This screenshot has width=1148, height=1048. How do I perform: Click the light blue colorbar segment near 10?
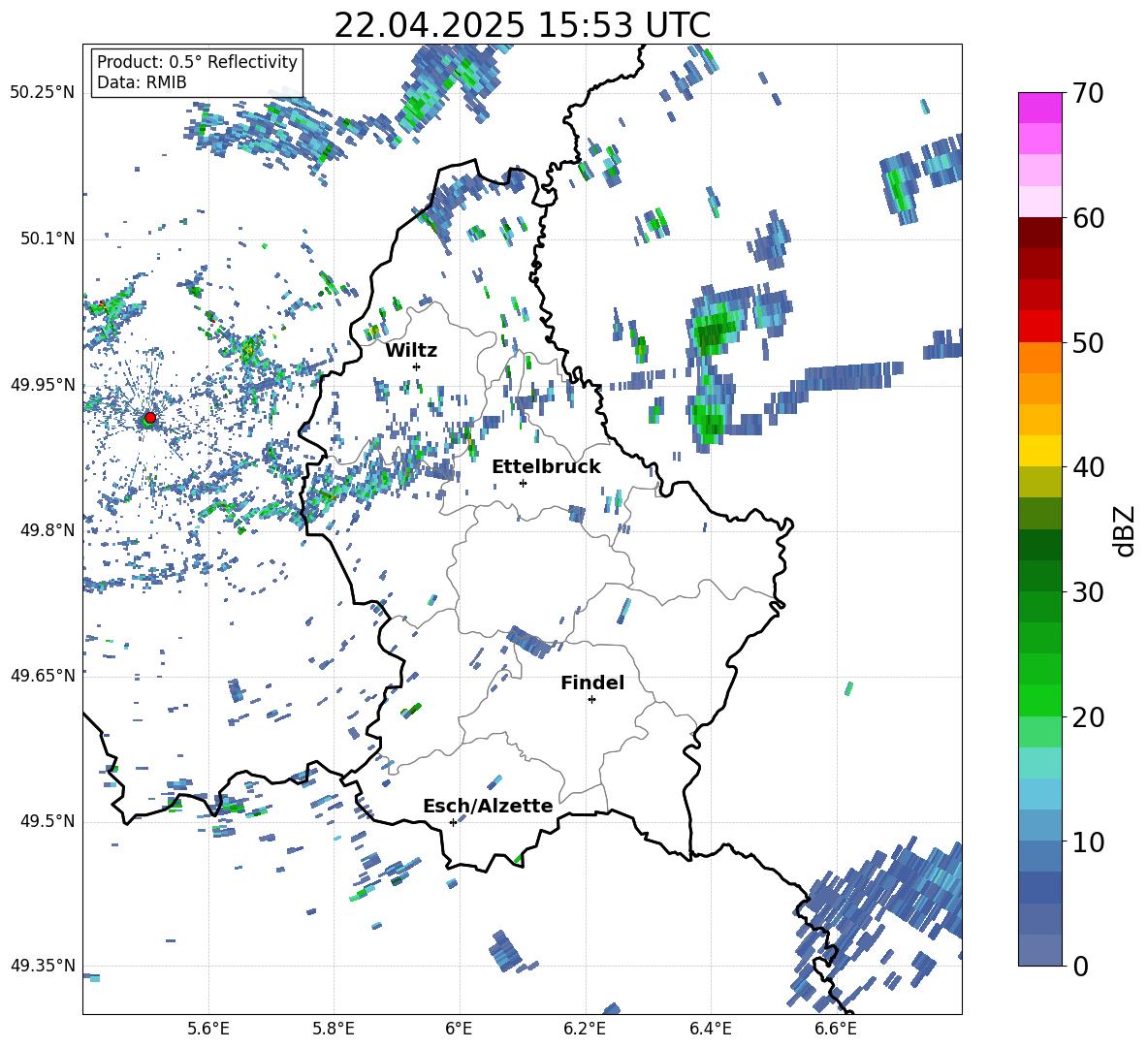tap(1039, 825)
